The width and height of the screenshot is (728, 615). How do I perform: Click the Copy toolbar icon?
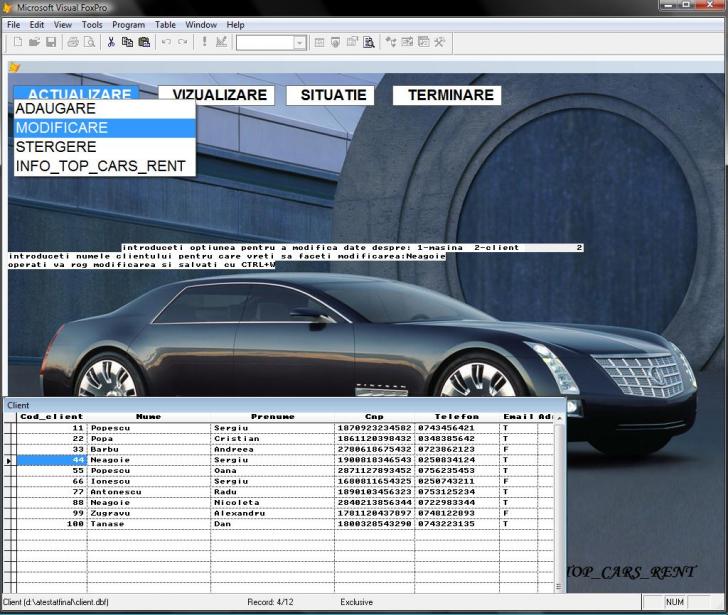coord(127,42)
